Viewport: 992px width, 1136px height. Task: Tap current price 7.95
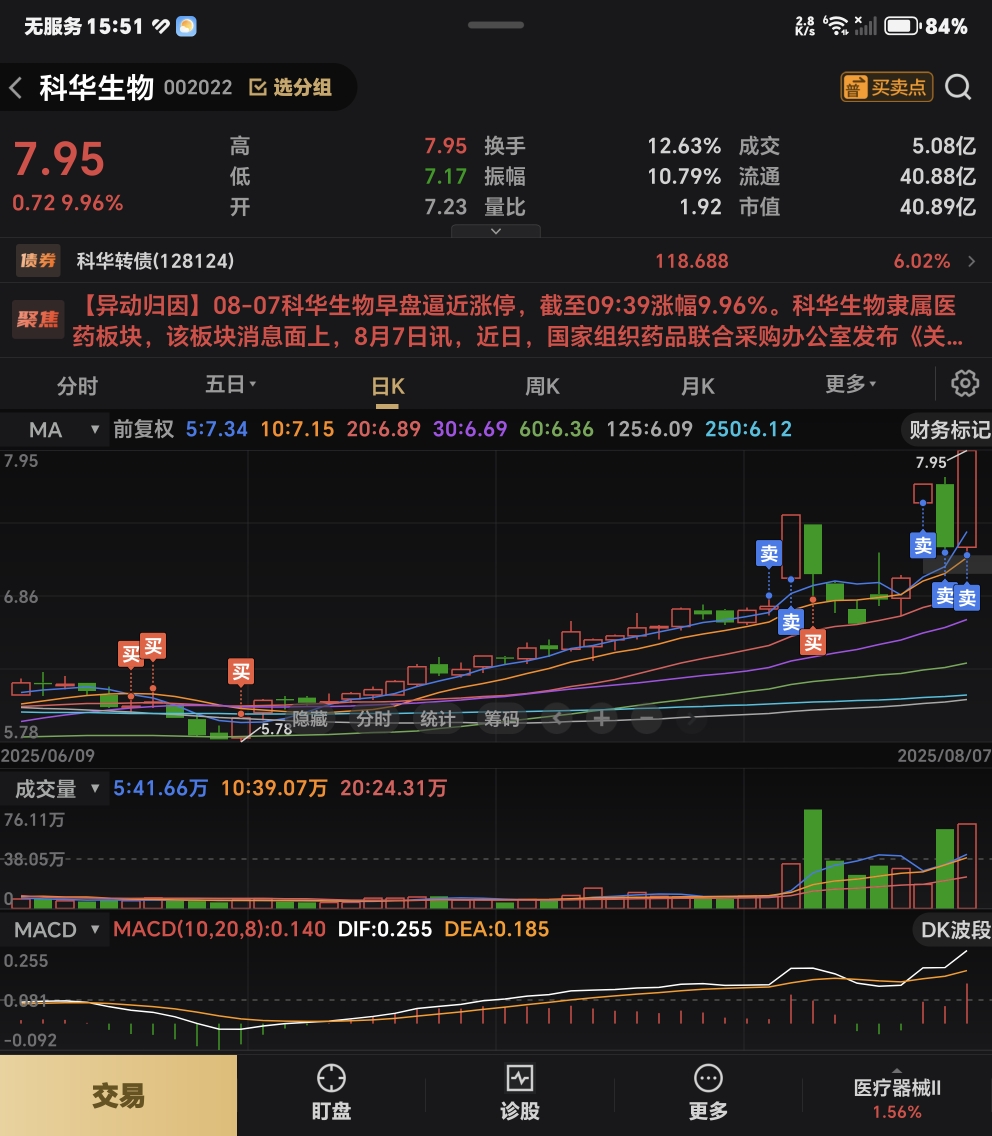point(59,159)
